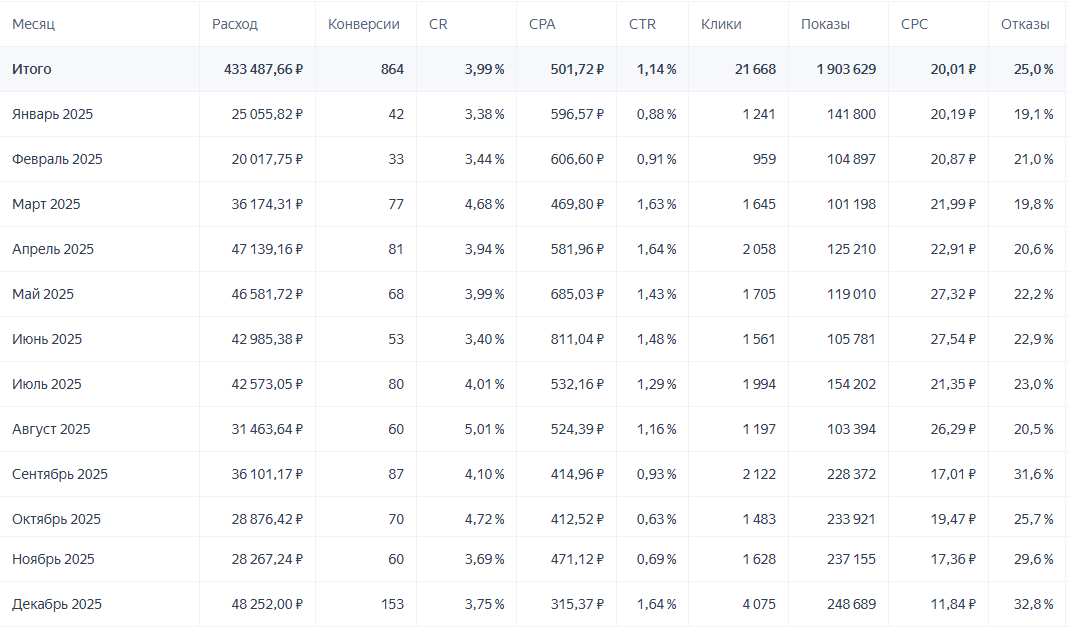Click the Отказы column header

tap(1025, 24)
